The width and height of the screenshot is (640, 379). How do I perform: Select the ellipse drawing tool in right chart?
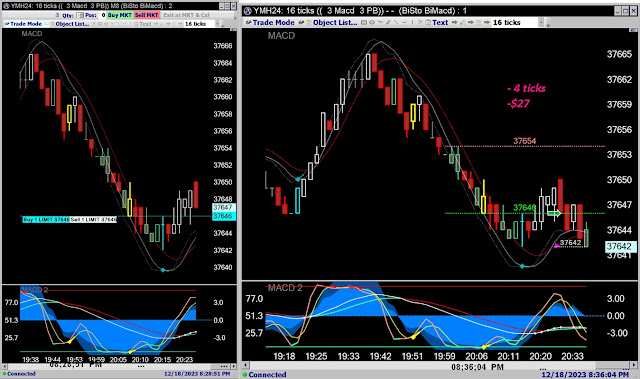372,22
